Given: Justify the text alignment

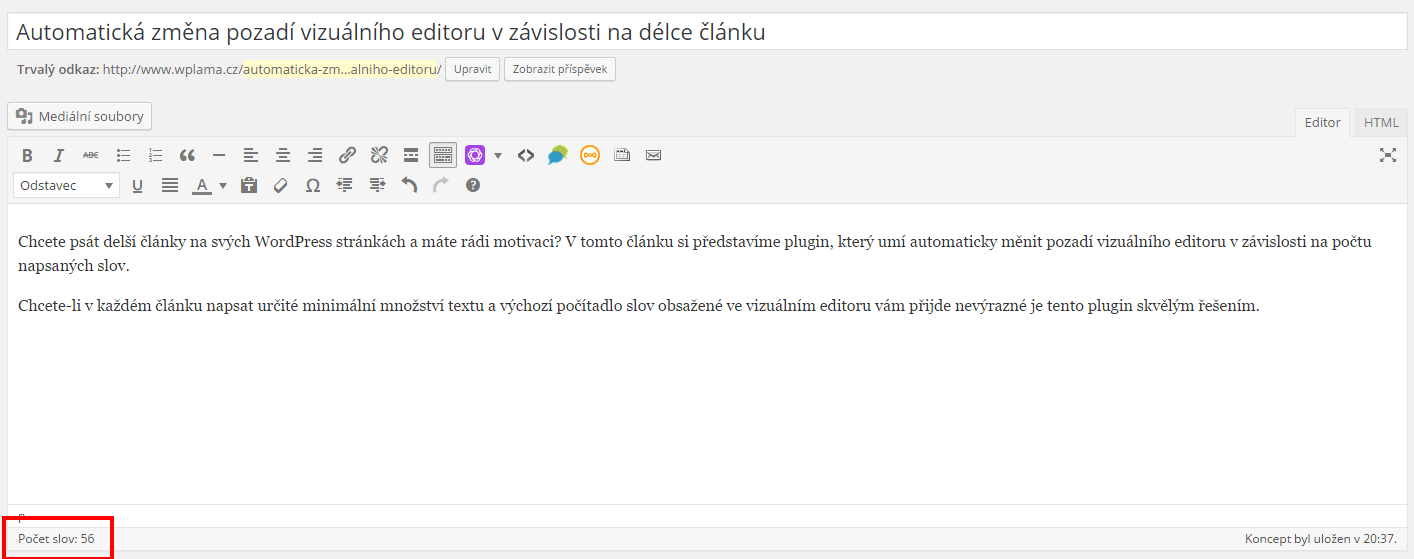Looking at the screenshot, I should 170,185.
